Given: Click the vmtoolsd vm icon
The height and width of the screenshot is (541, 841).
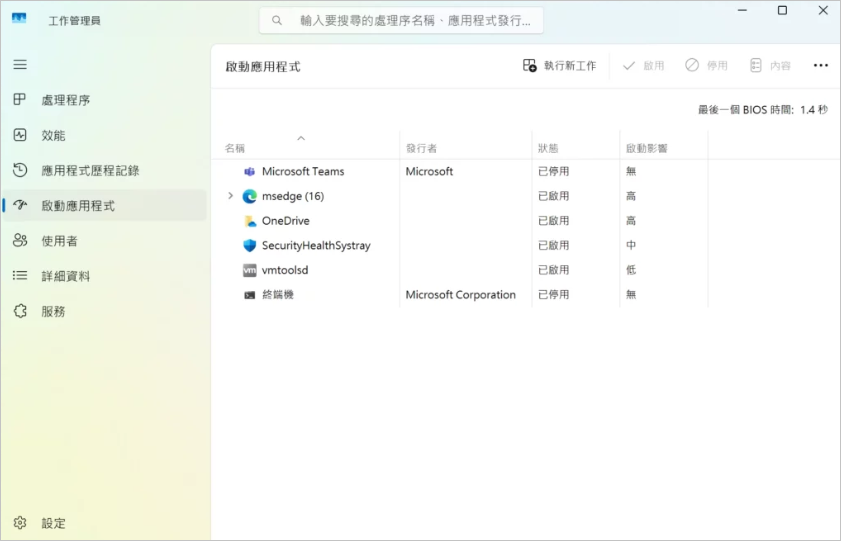Looking at the screenshot, I should [249, 270].
